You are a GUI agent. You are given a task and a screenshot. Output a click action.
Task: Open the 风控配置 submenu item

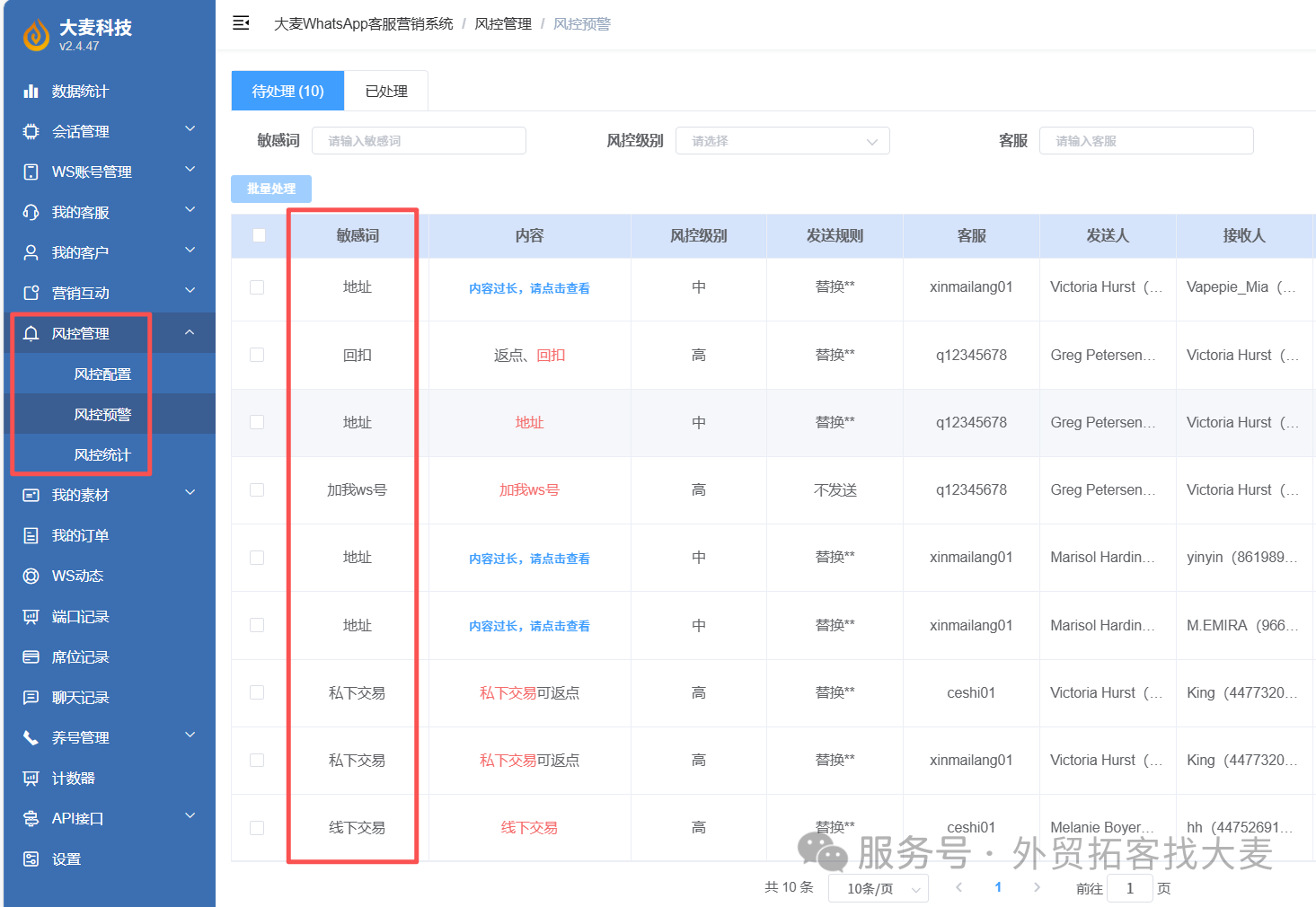(x=102, y=374)
